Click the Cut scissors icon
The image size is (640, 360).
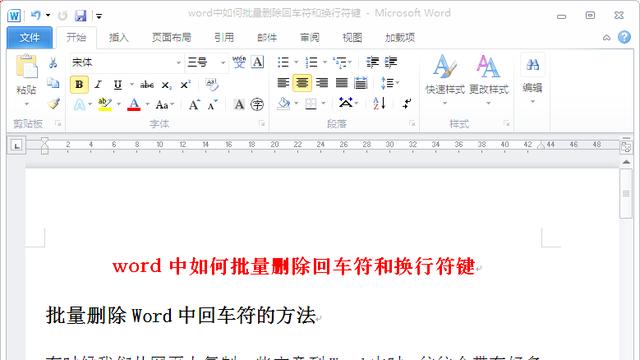[x=53, y=62]
